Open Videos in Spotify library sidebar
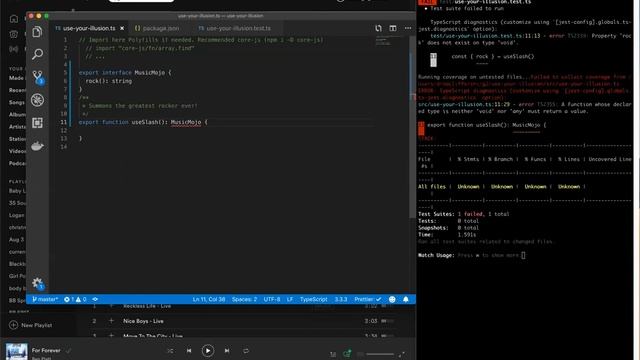Viewport: 640px width, 360px height. [17, 151]
